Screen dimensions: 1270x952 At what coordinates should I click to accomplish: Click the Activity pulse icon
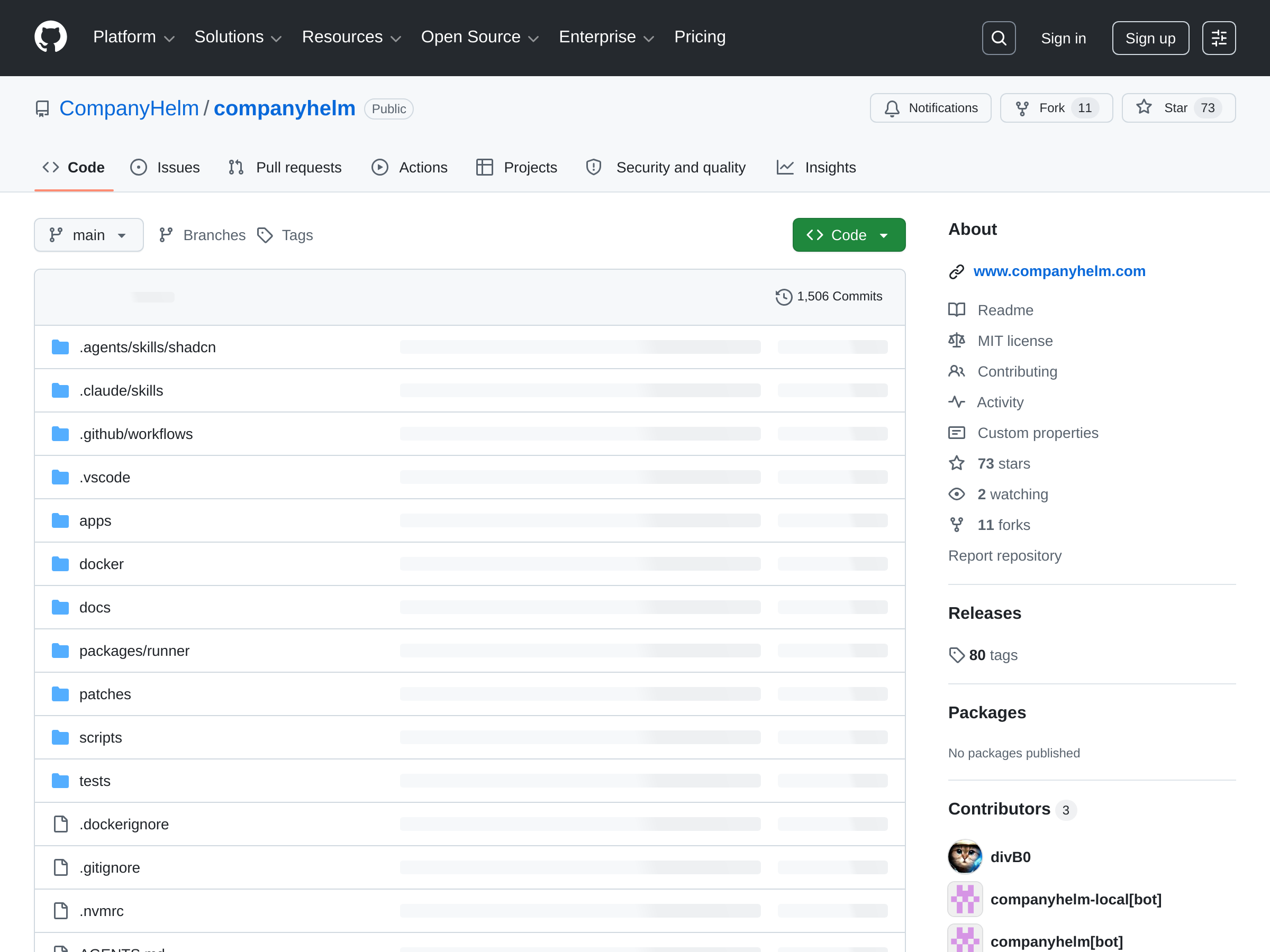tap(957, 401)
